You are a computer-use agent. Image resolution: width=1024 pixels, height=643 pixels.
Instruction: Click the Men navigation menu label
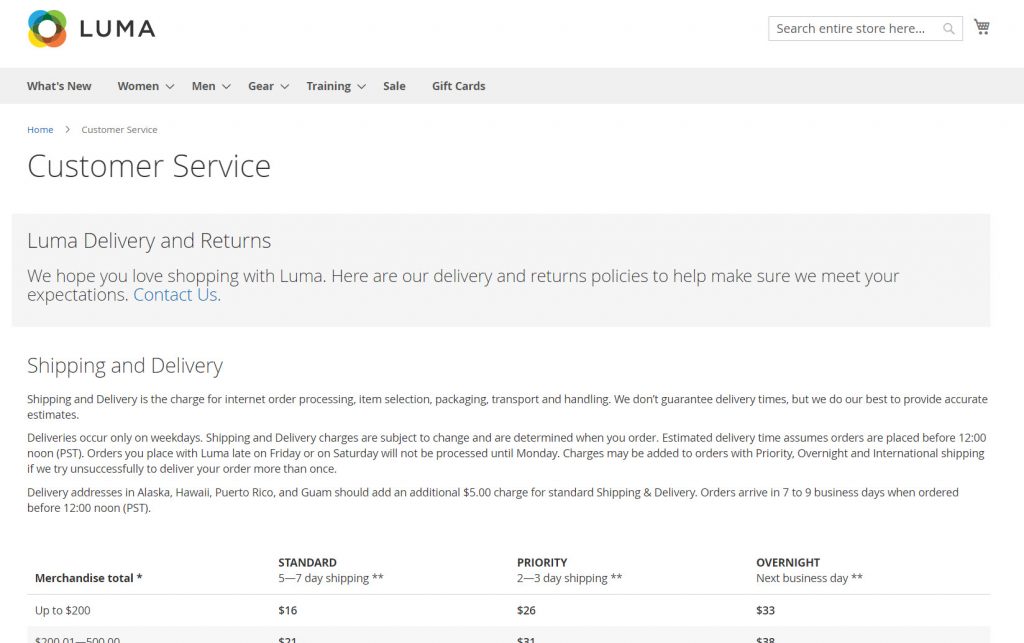tap(203, 86)
